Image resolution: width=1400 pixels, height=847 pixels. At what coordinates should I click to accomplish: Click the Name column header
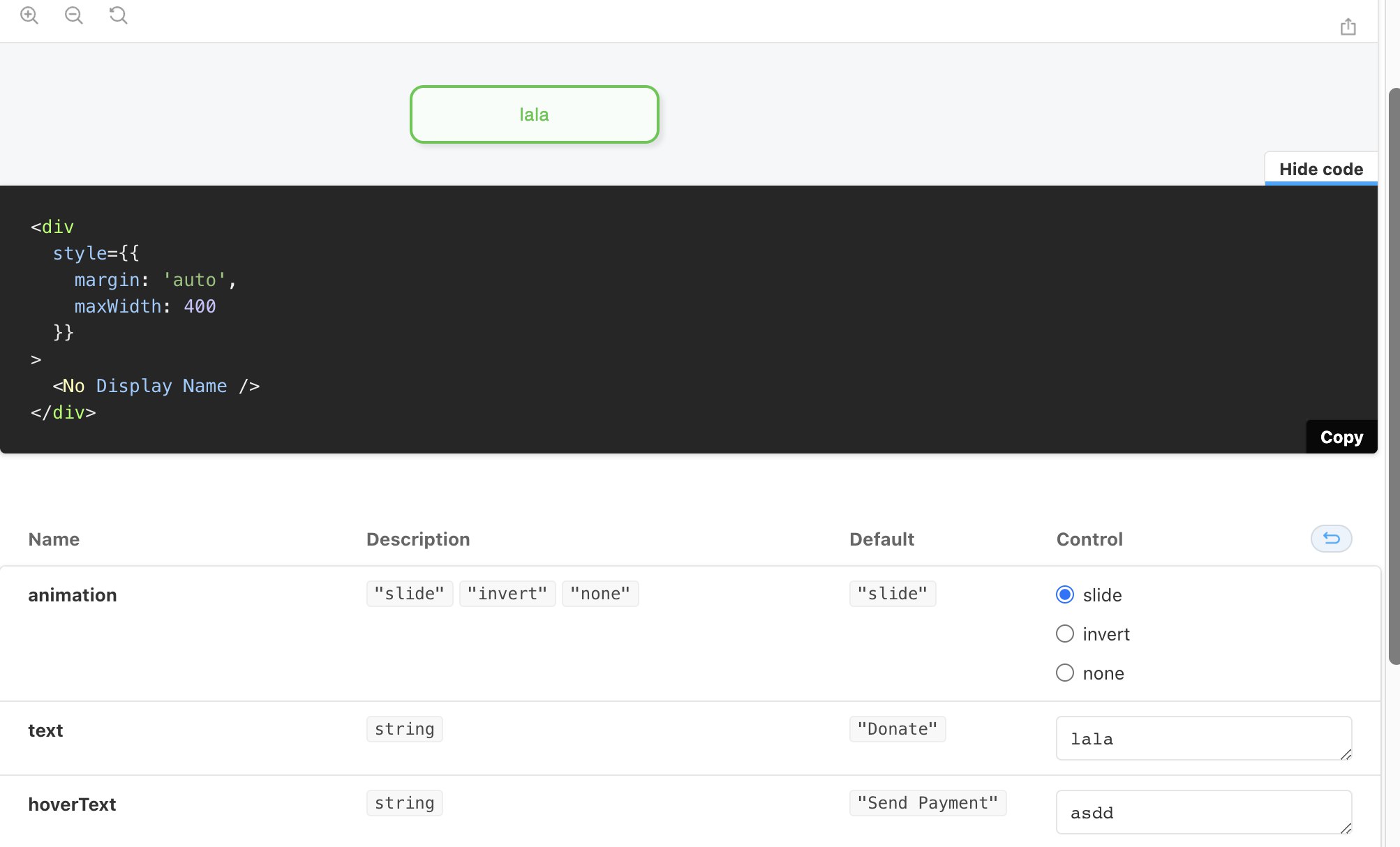click(x=54, y=539)
